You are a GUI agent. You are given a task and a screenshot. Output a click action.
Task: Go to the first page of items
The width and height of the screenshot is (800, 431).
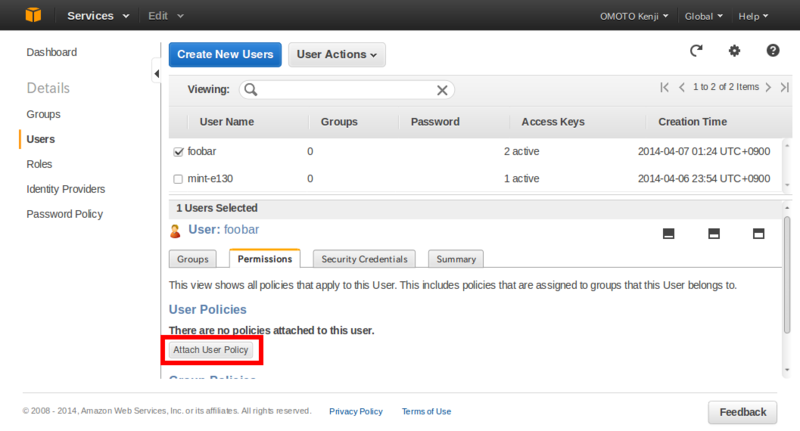(x=664, y=87)
